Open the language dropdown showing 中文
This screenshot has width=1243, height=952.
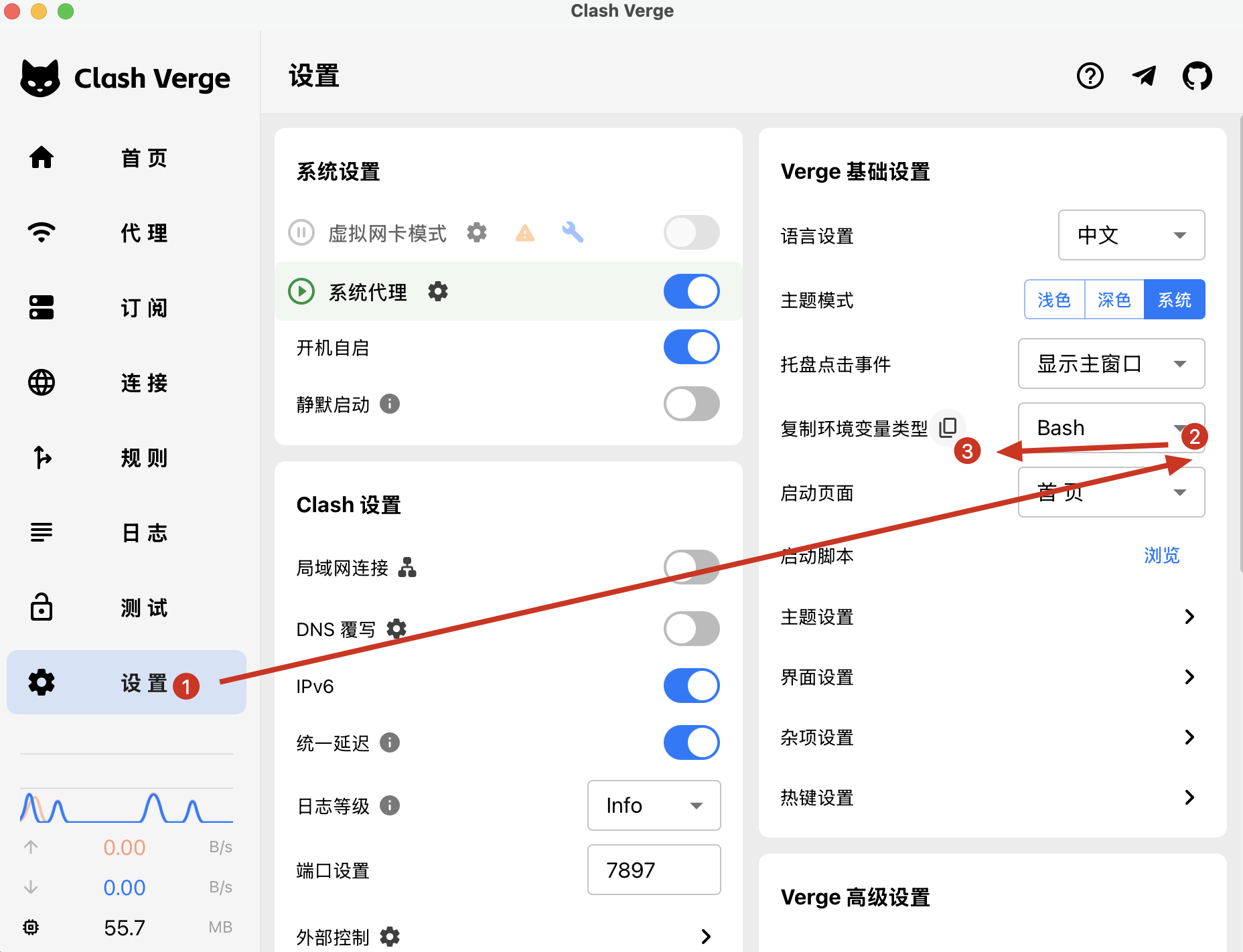pos(1131,235)
